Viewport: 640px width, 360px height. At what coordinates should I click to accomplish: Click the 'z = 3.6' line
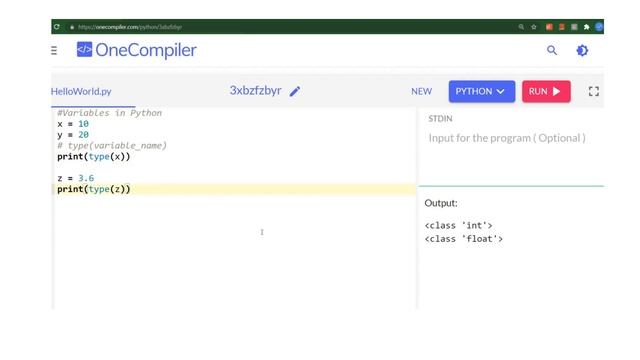[x=76, y=178]
